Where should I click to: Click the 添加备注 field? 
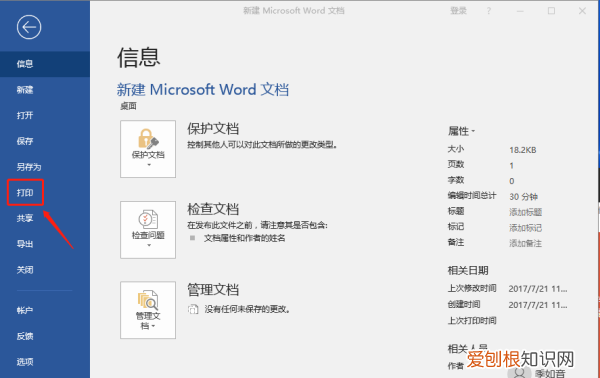525,243
